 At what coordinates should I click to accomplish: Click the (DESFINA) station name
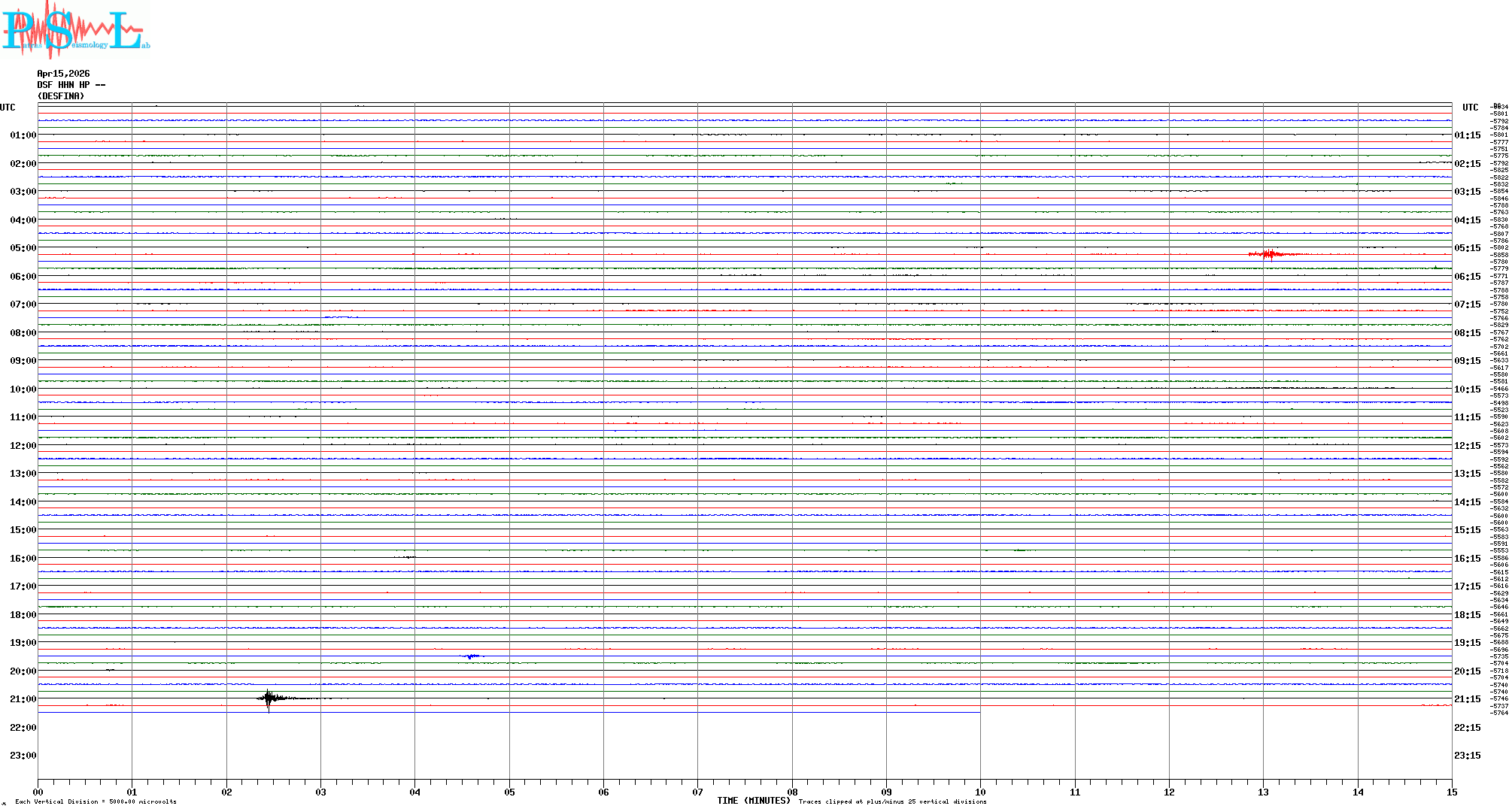(61, 96)
